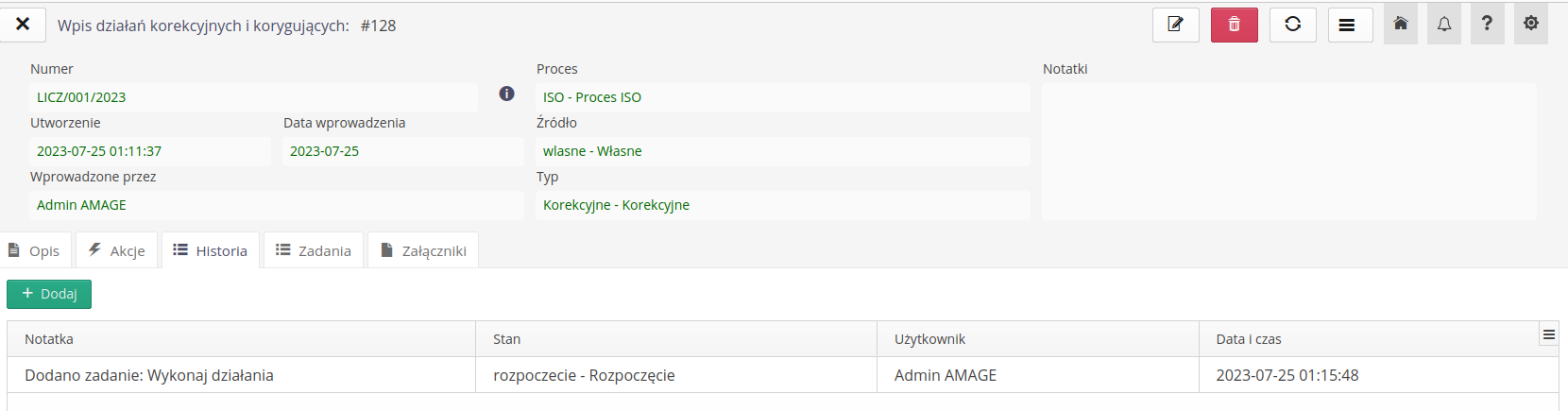Open notifications bell icon
Viewport: 1568px width, 411px height.
point(1444,24)
